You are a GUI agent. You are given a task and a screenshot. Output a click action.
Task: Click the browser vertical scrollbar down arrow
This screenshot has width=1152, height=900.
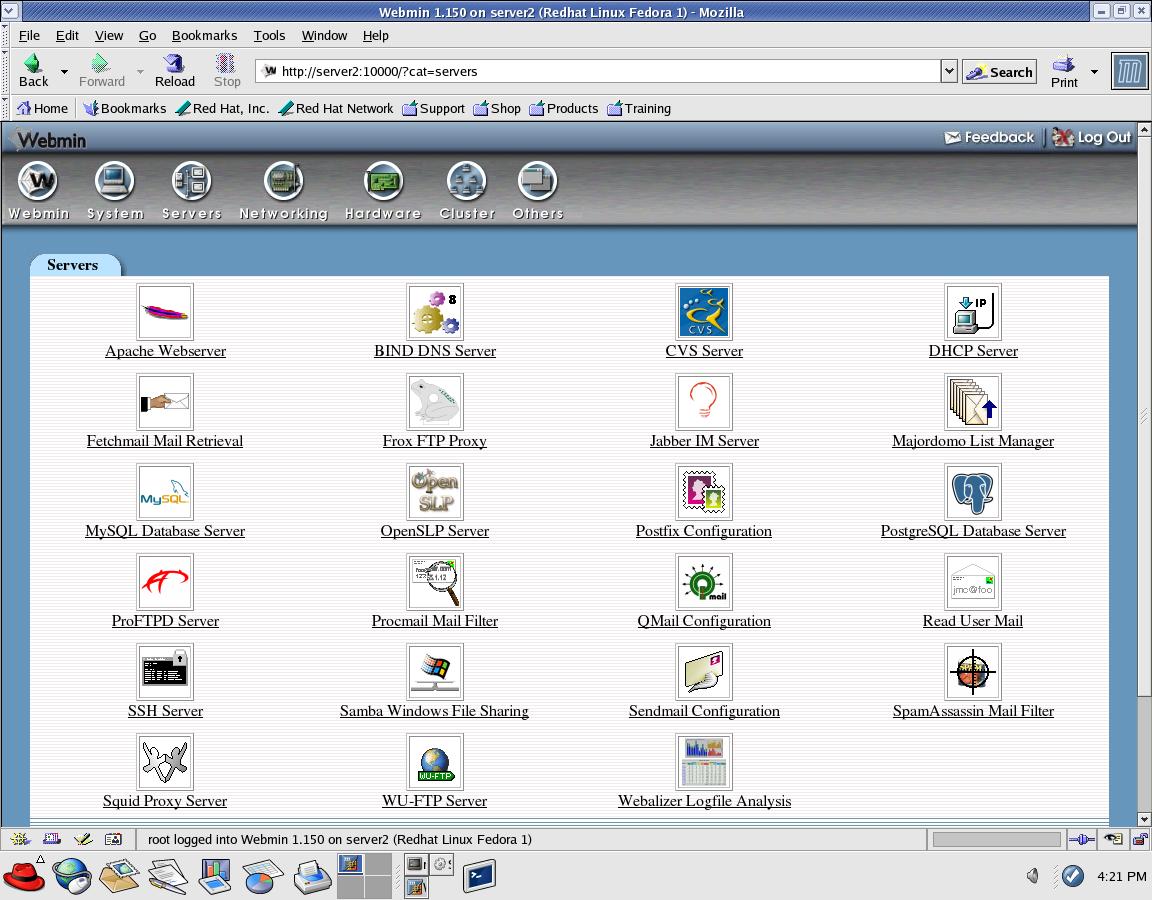click(x=1144, y=819)
